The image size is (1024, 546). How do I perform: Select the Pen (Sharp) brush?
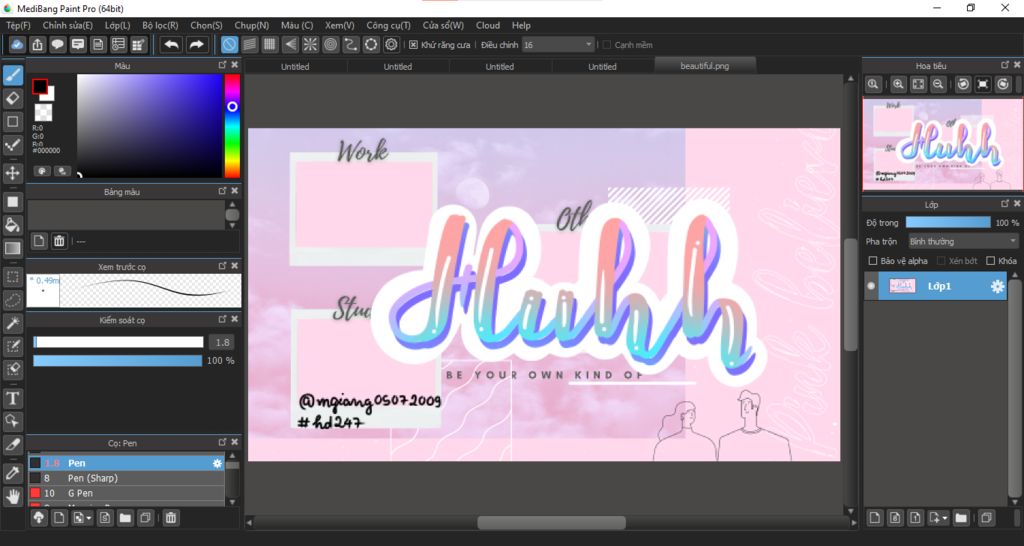127,478
